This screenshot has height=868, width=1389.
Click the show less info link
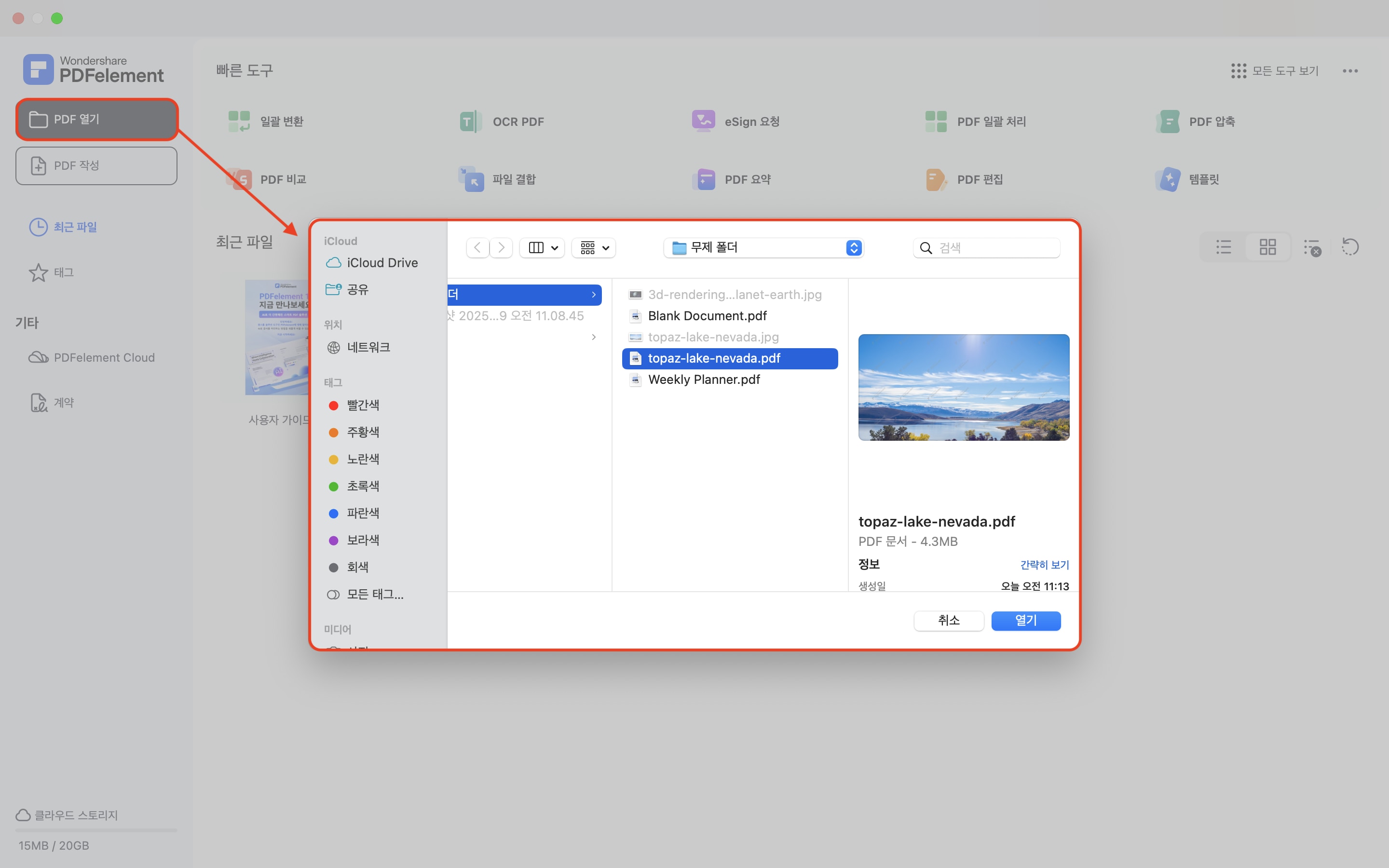tap(1044, 565)
